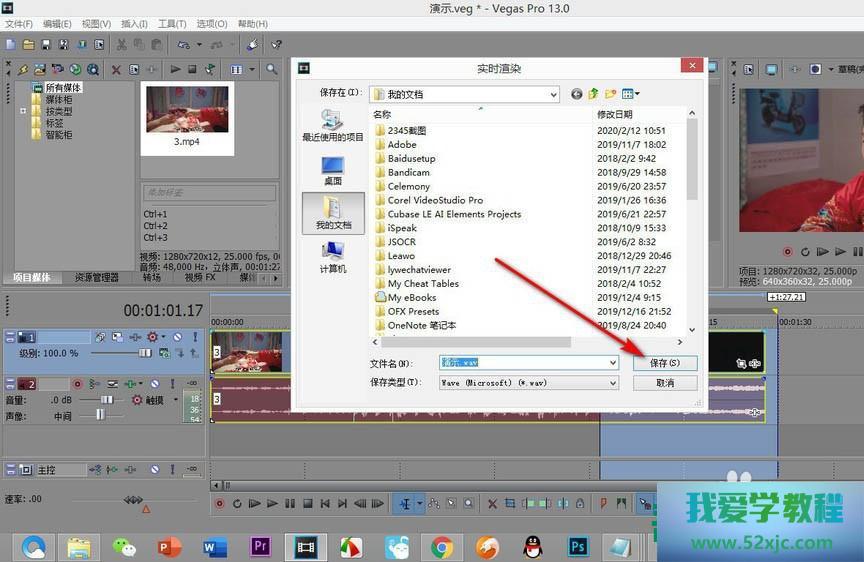Expand the 按类型 media bin tree node

click(x=23, y=111)
